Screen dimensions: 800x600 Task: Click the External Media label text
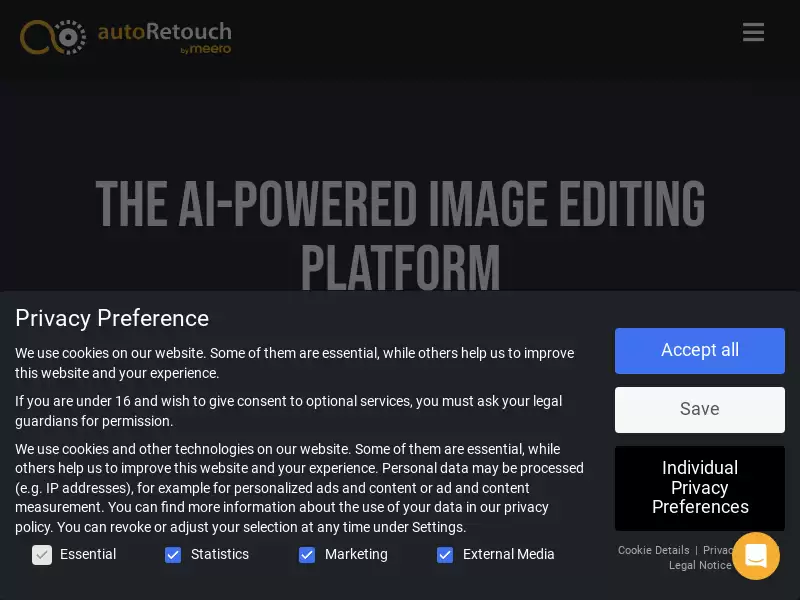[509, 554]
